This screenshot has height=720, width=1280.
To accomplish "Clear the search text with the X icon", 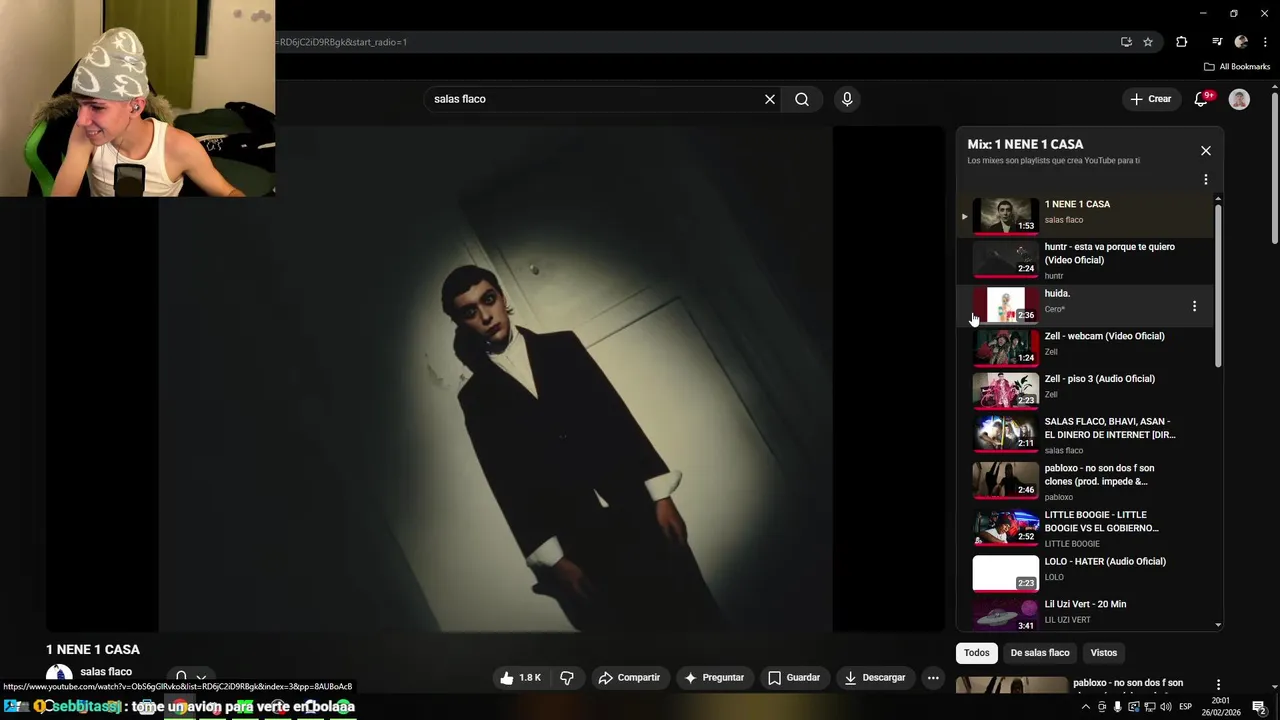I will (770, 99).
